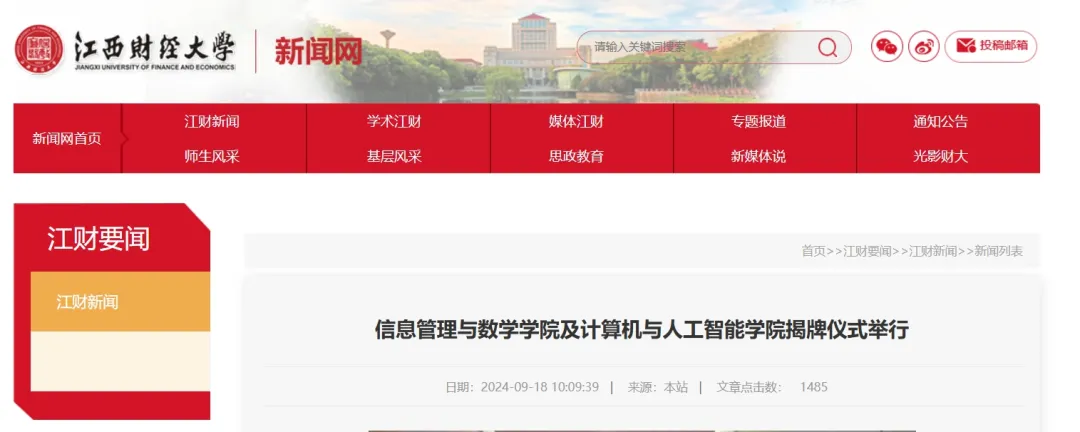
Task: Go to 思政教育 section
Action: [x=576, y=156]
